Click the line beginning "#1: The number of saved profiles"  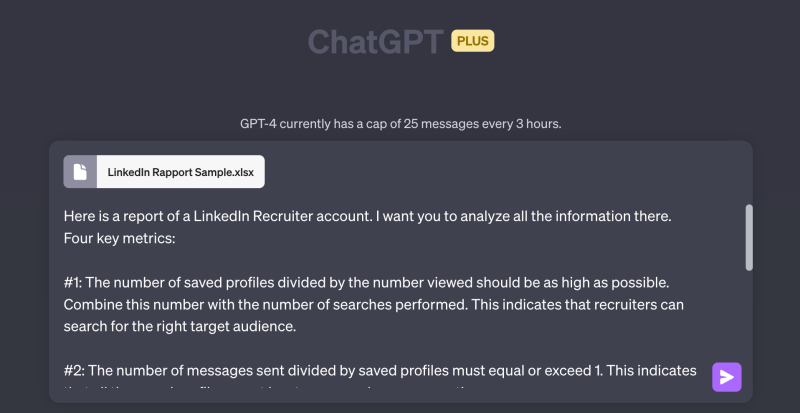click(x=366, y=282)
